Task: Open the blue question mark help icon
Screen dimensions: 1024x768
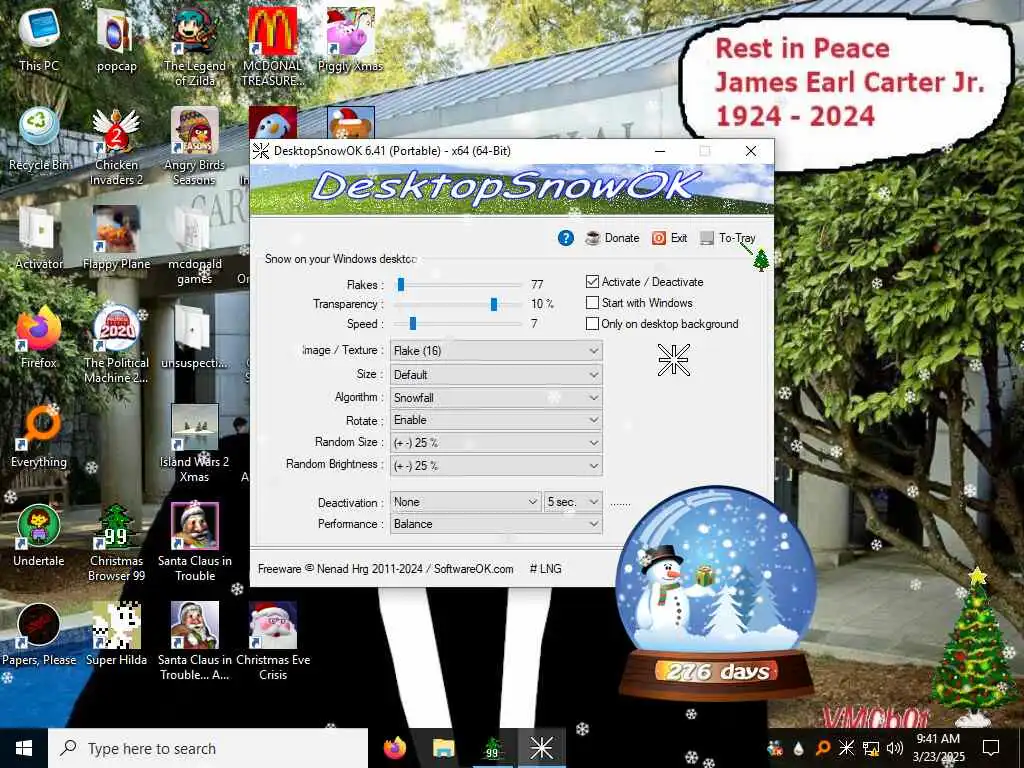Action: [x=566, y=238]
